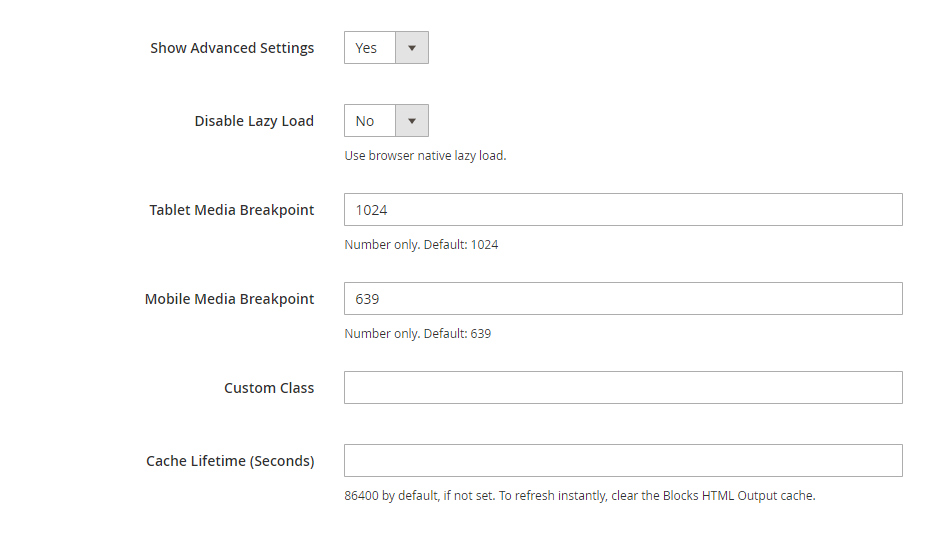Click the 'Number only. Default: 1024' hint

tap(421, 245)
